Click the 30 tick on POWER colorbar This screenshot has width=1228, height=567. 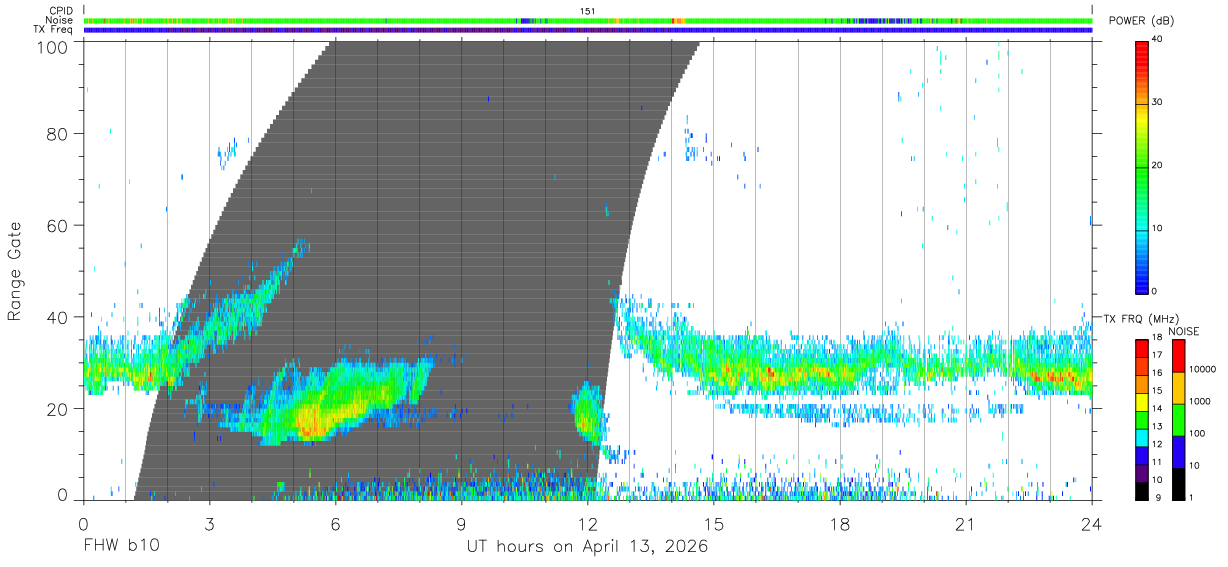tap(1158, 103)
